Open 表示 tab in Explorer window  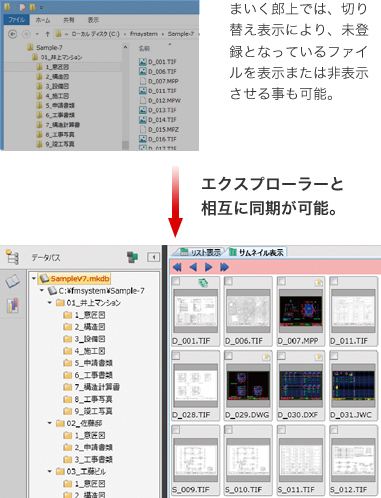[x=93, y=20]
